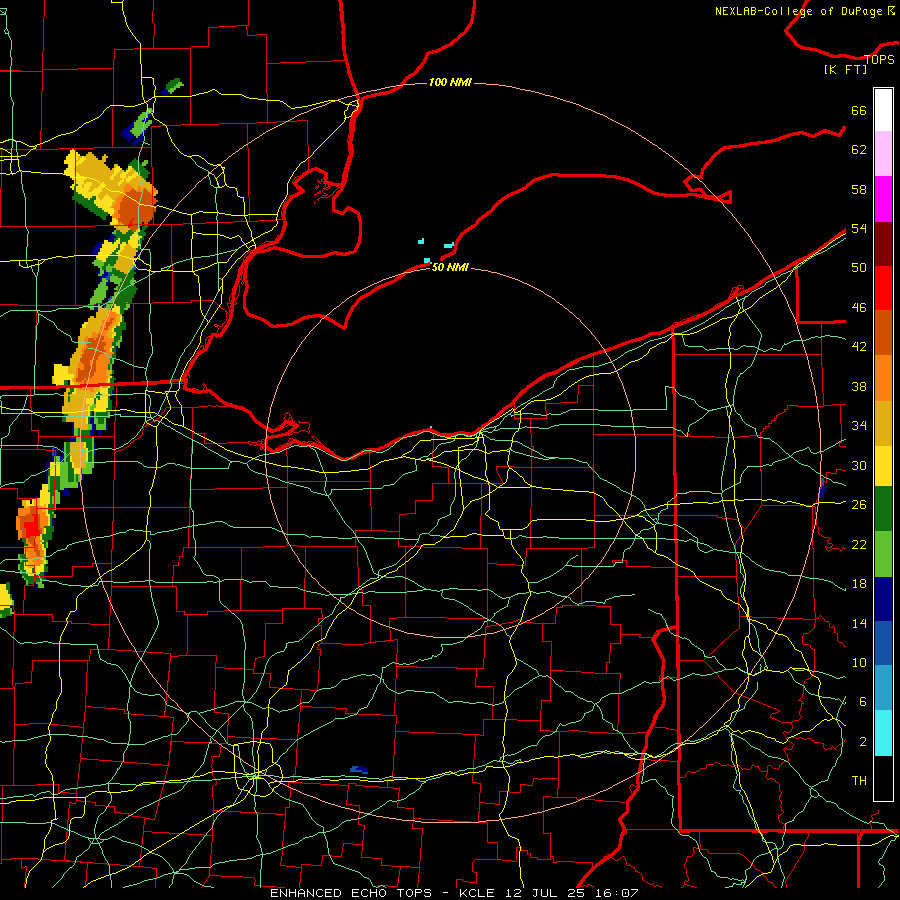Click the 'TOPS' legend title

pos(879,59)
